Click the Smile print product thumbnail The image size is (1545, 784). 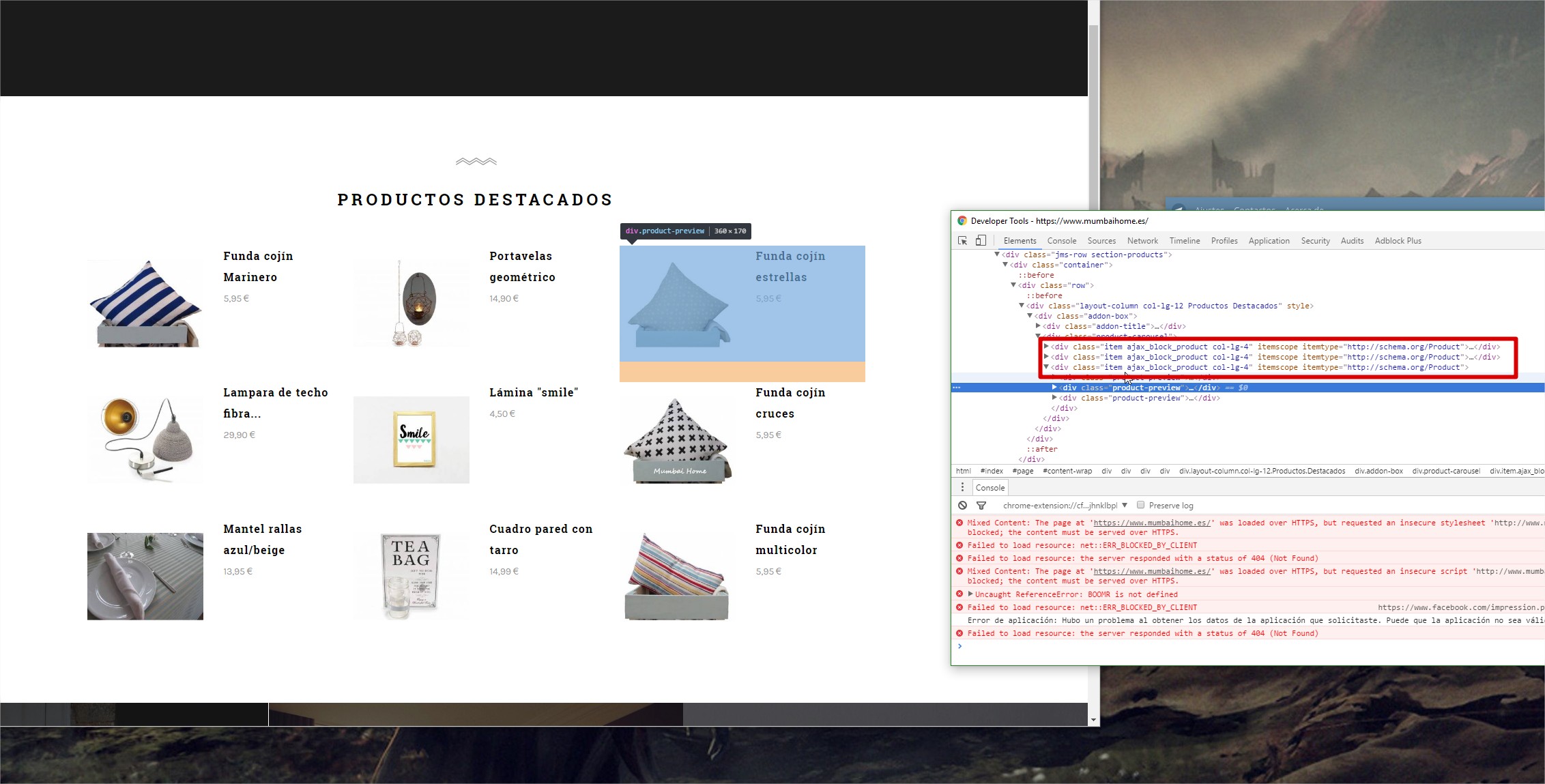point(411,439)
